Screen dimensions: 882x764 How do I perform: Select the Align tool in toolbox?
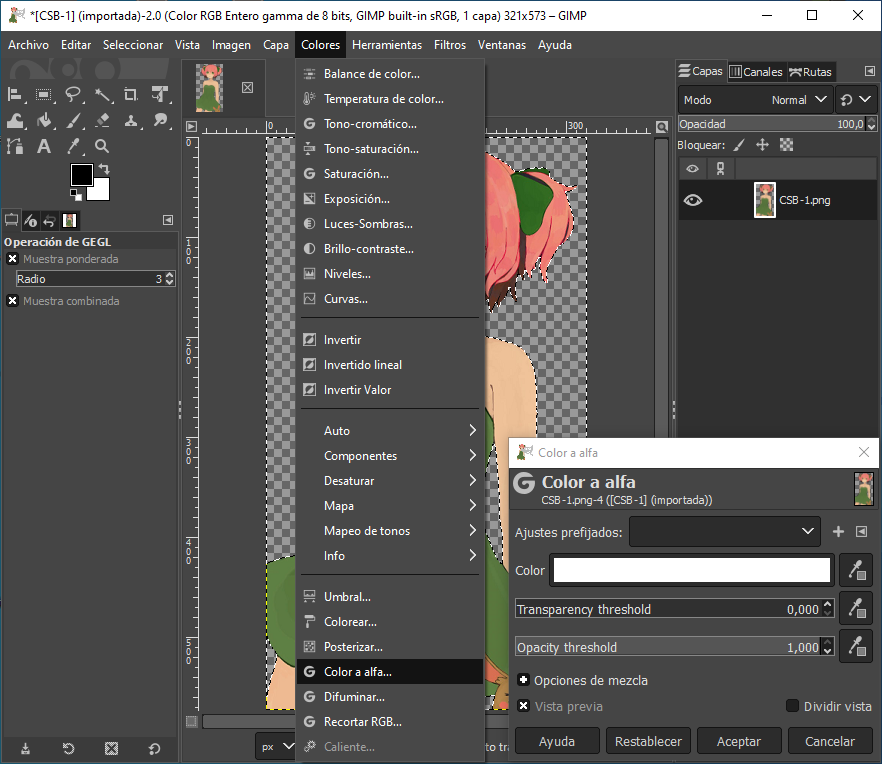pyautogui.click(x=15, y=95)
